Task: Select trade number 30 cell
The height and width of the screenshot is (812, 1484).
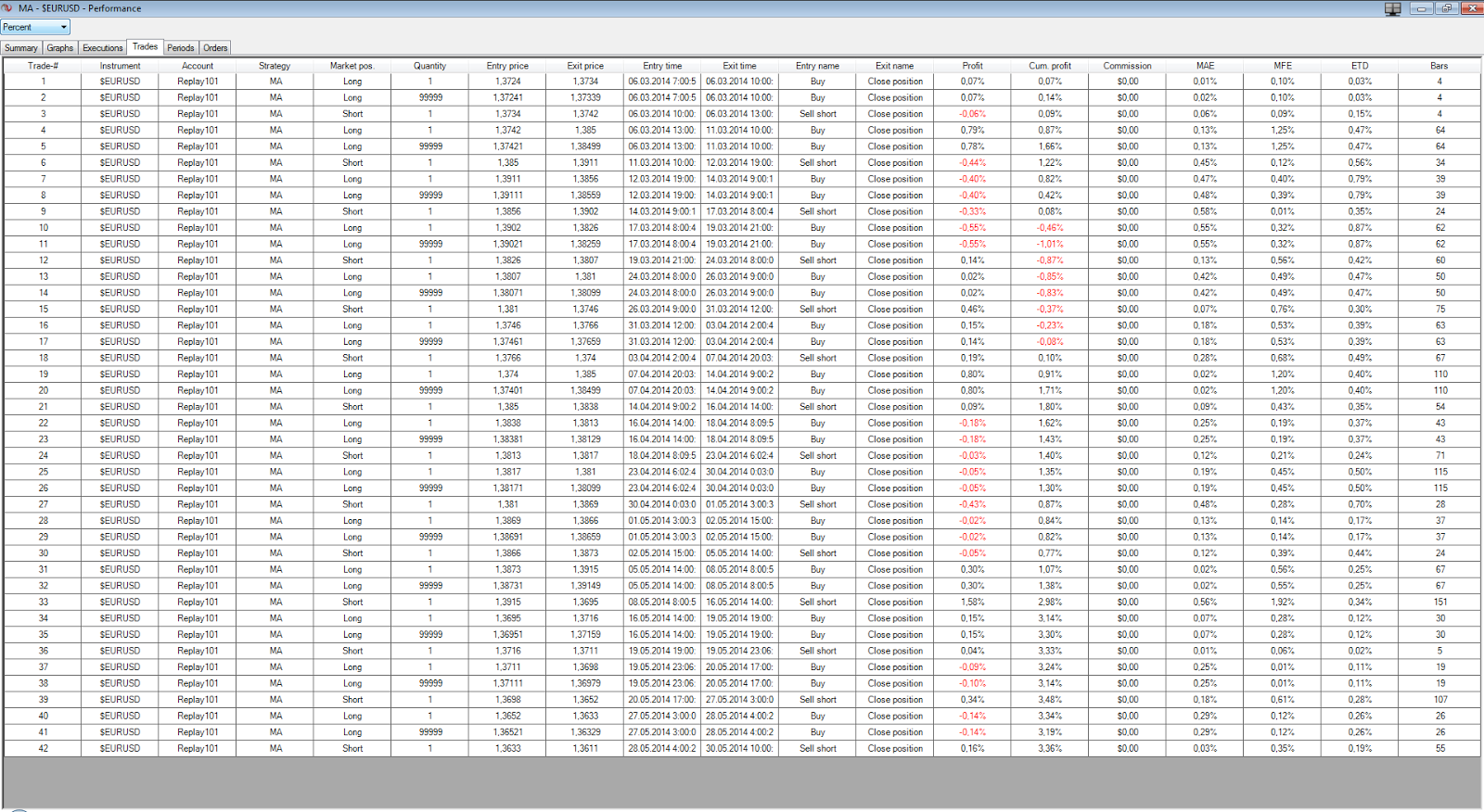Action: pos(43,553)
